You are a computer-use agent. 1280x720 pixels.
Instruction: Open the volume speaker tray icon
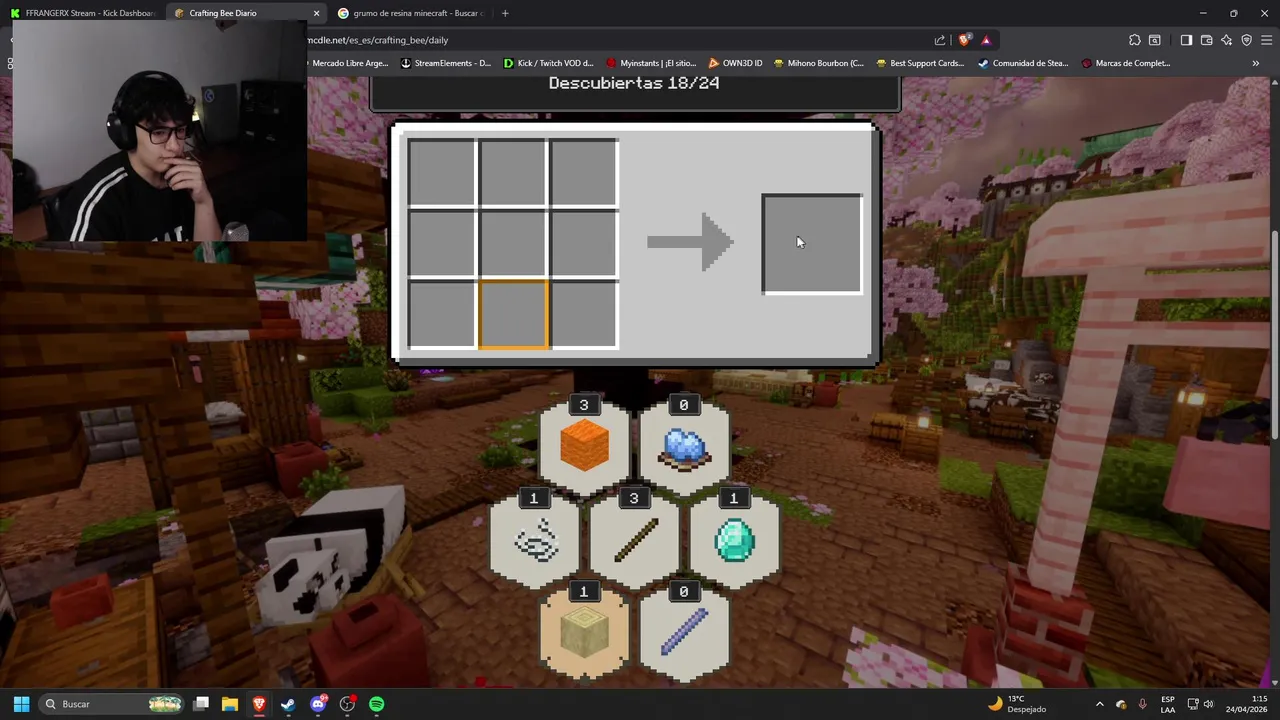click(1208, 704)
